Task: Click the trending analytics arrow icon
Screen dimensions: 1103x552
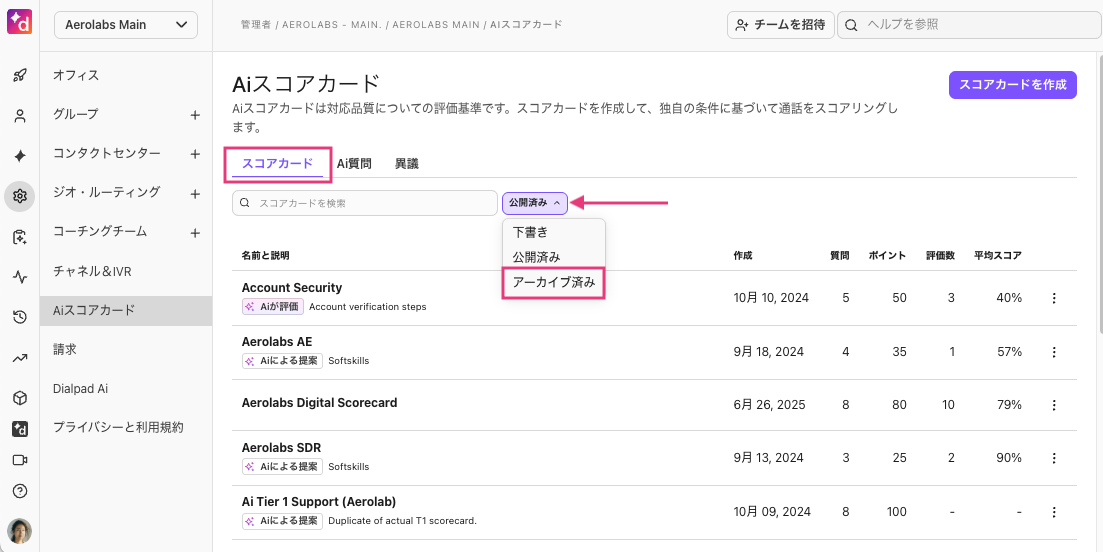Action: 20,359
